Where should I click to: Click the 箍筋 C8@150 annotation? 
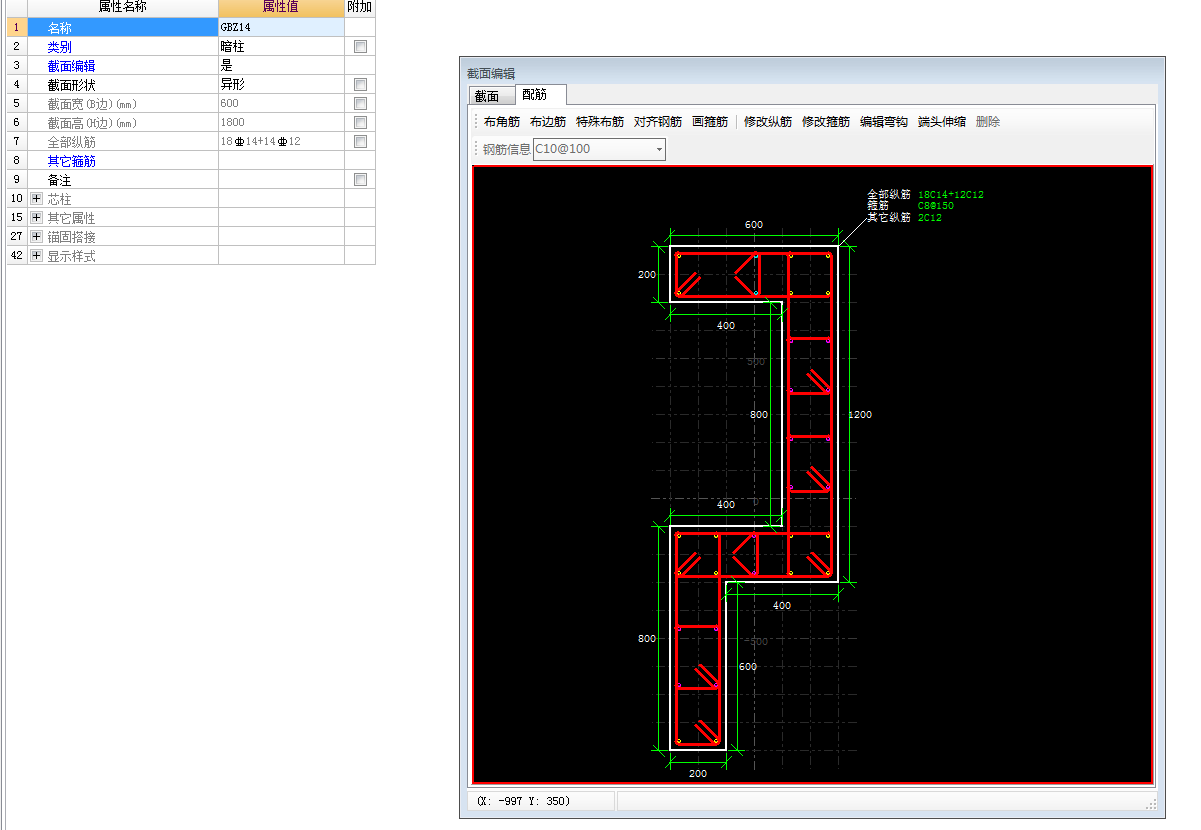(910, 205)
